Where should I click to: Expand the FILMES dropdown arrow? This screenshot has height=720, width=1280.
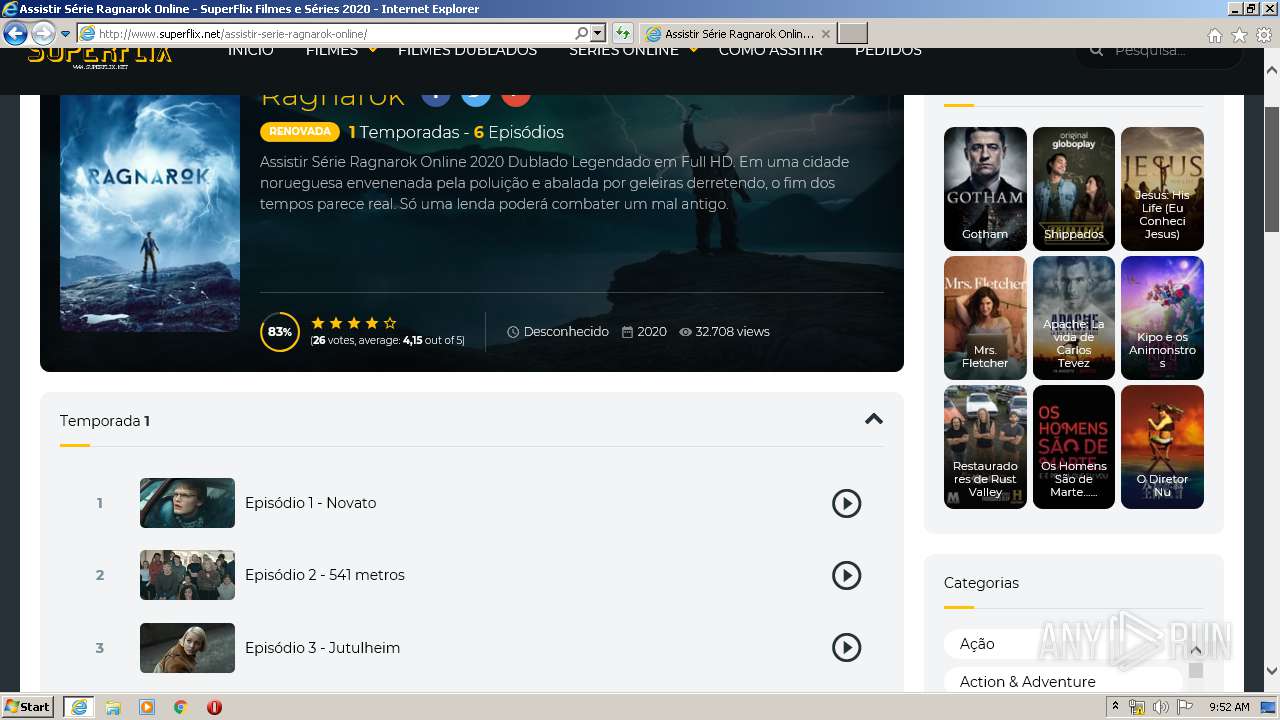click(373, 50)
